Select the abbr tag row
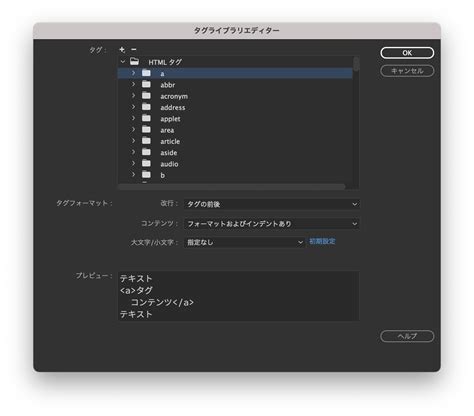 pos(235,85)
